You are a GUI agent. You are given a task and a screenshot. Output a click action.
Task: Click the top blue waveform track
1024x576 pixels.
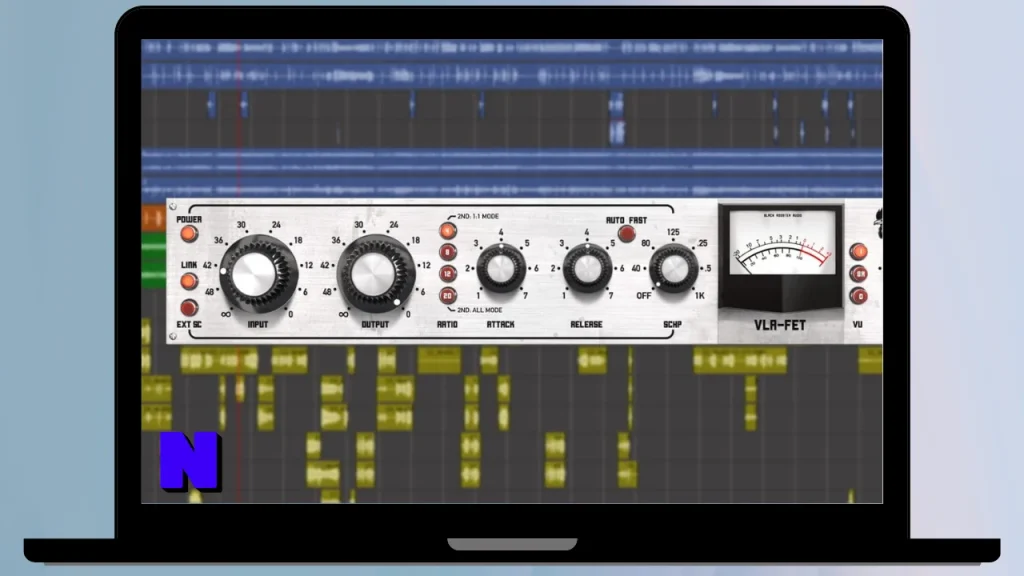(x=512, y=47)
